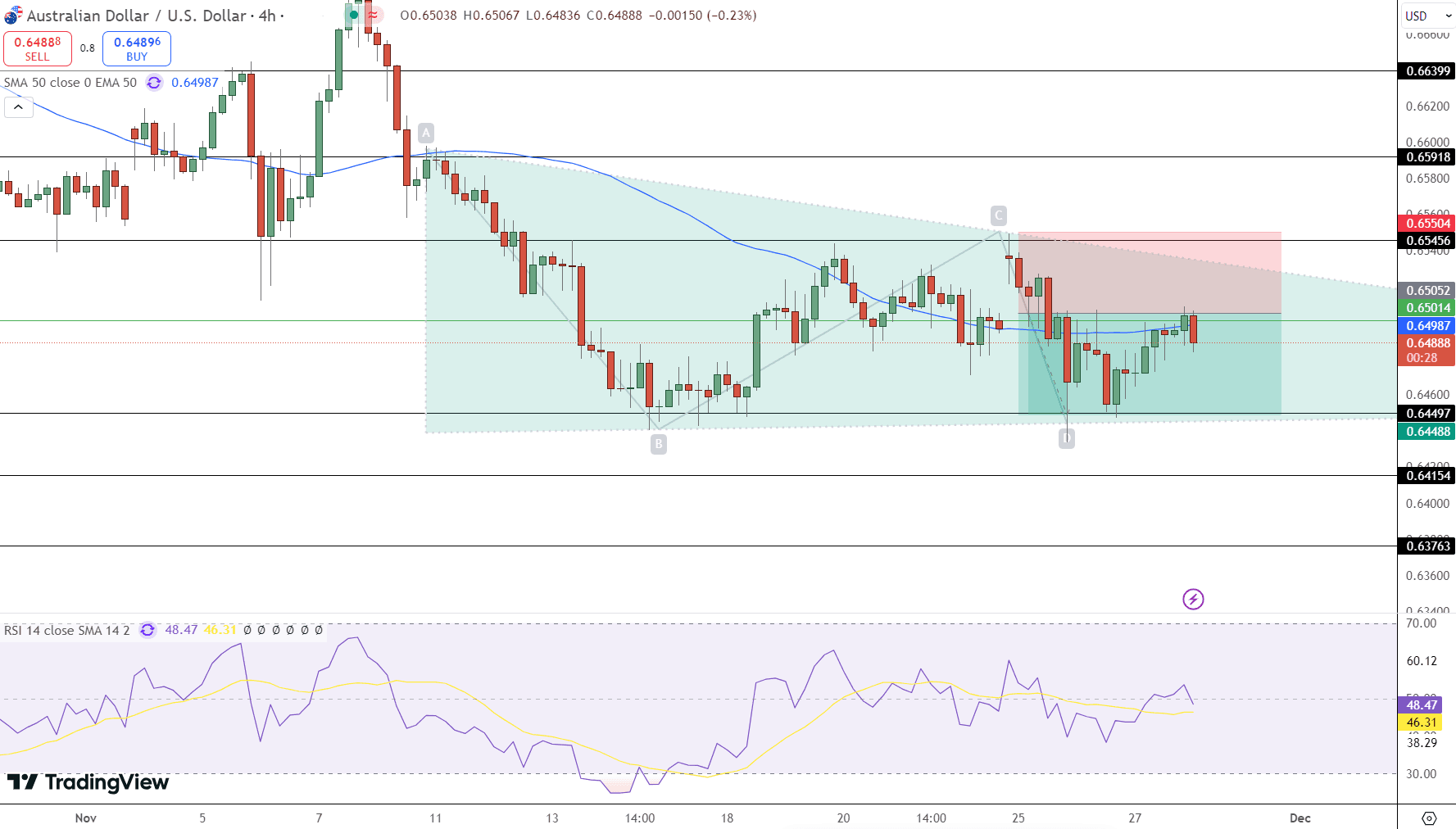This screenshot has height=829, width=1456.
Task: Click the 0.65918 price level label
Action: [1427, 157]
